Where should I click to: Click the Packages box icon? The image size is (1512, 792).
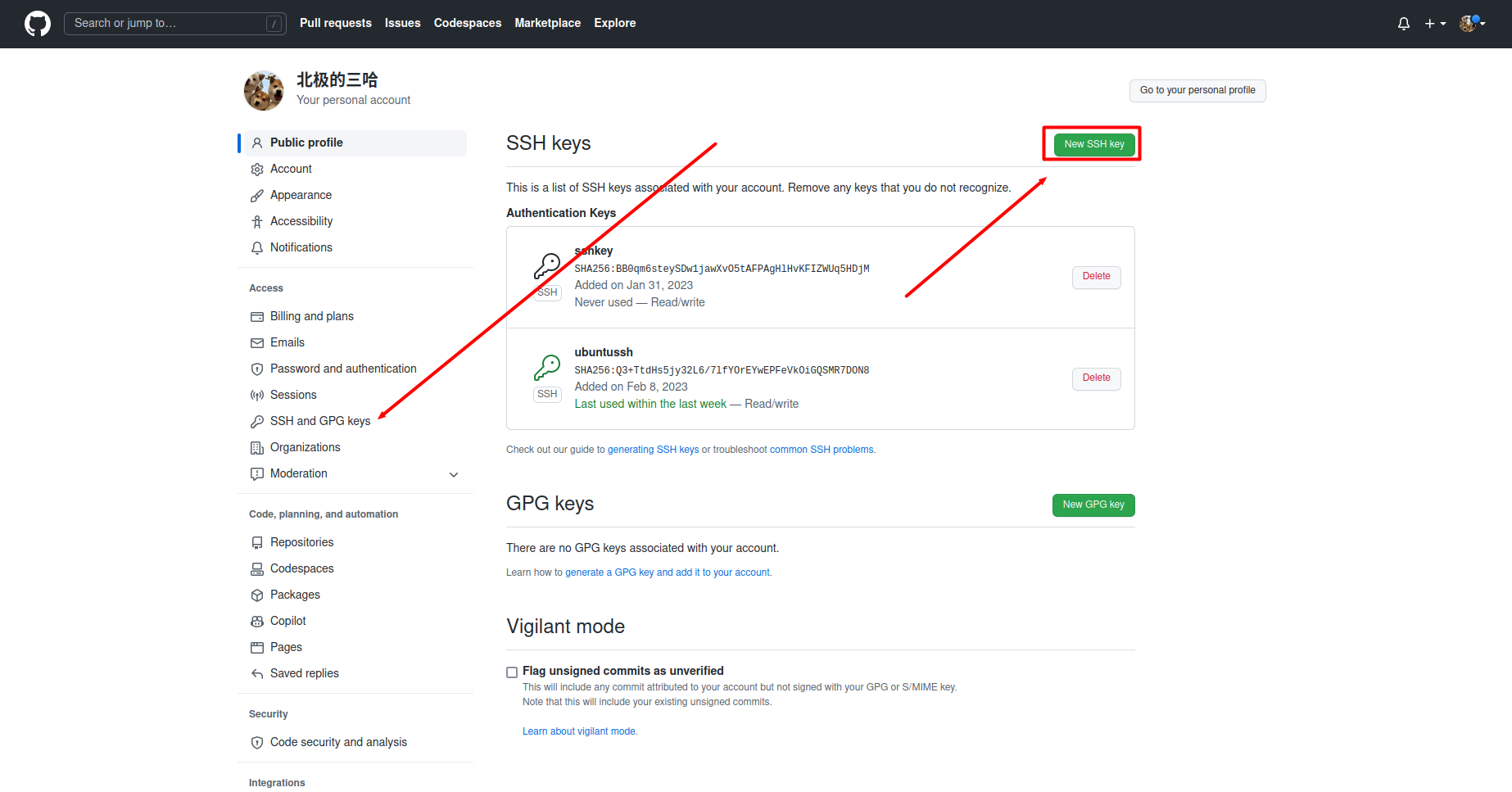(257, 595)
